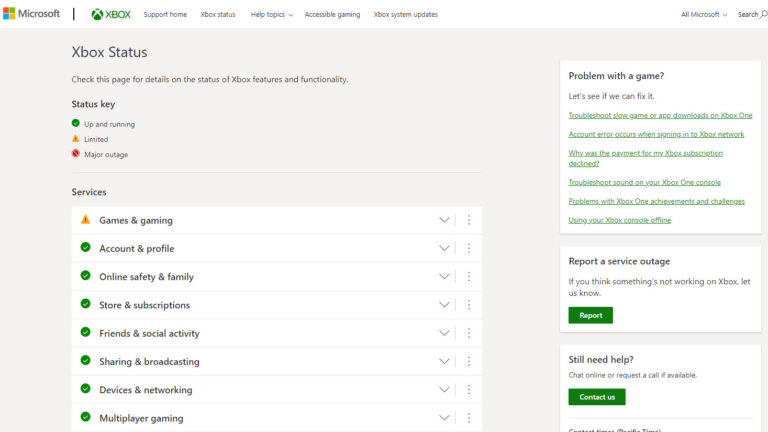Click the Contact us button
This screenshot has height=432, width=768.
click(x=597, y=397)
